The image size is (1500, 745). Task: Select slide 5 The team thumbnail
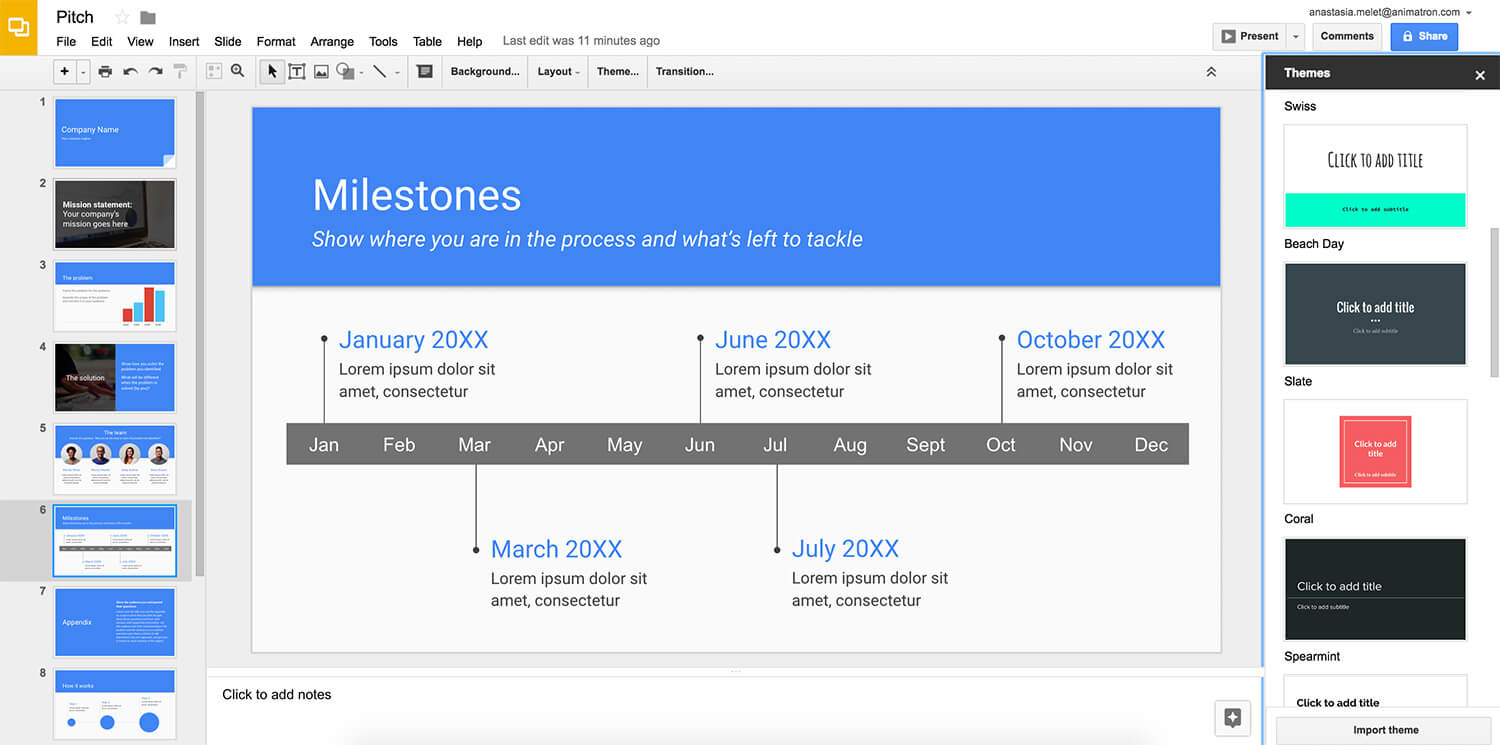(x=115, y=459)
